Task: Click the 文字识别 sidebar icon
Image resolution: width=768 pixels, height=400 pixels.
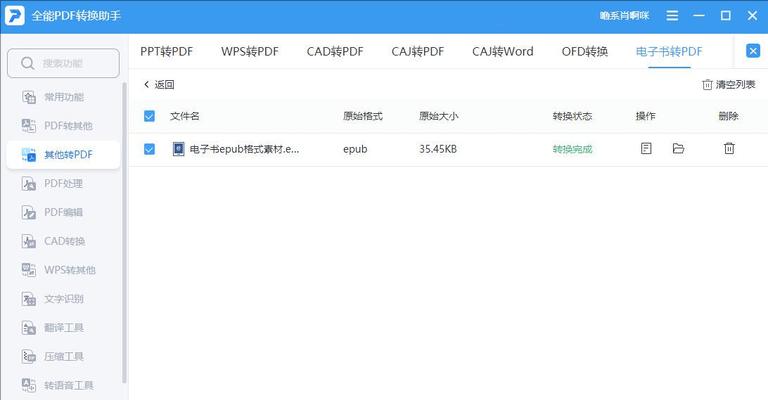Action: [29, 299]
